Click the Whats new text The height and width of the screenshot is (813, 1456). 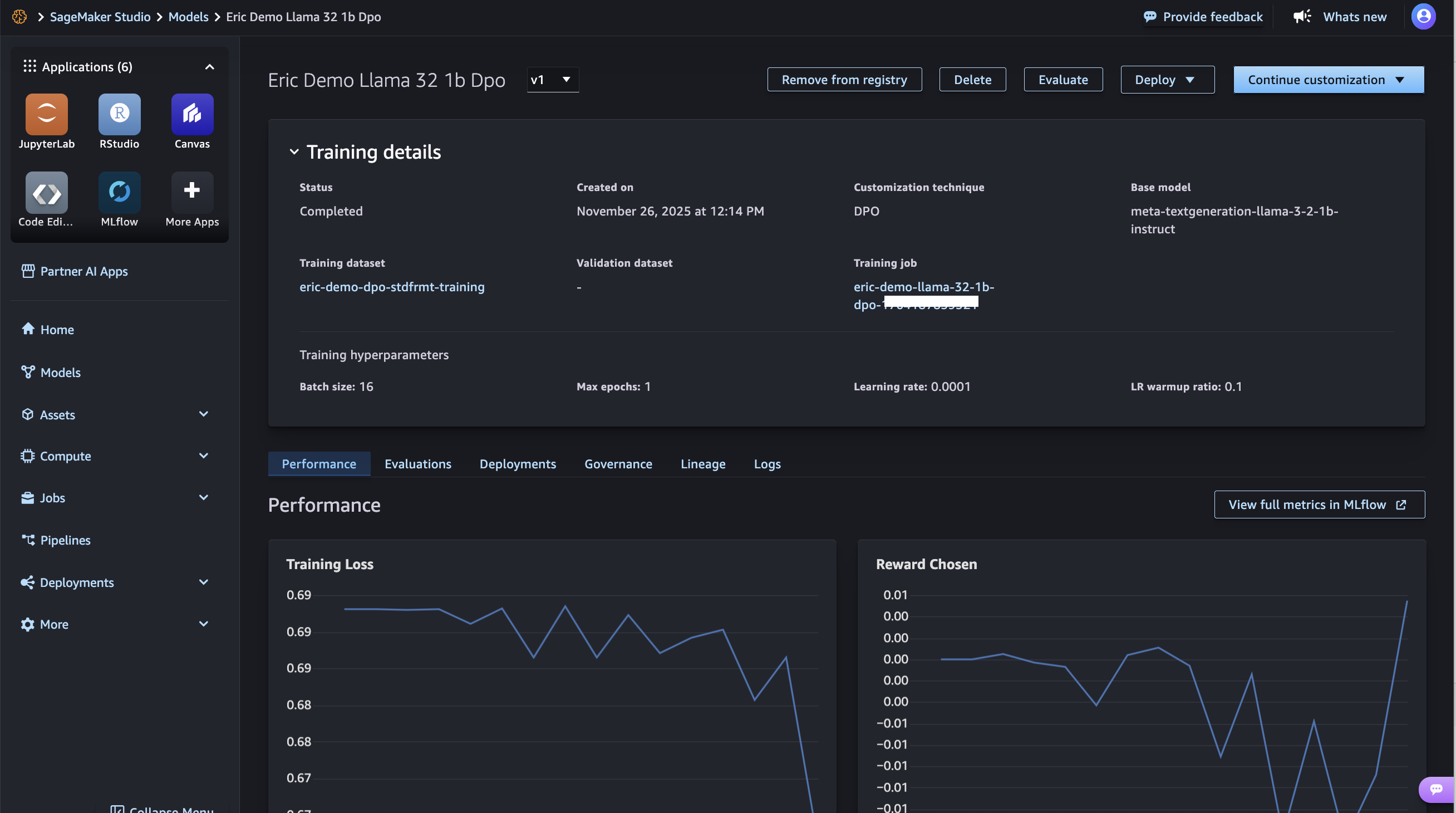[1354, 17]
